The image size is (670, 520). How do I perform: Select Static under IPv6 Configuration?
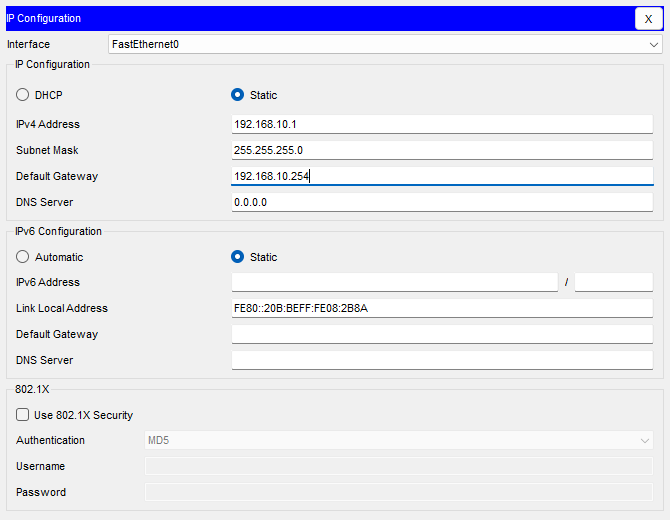coord(238,257)
